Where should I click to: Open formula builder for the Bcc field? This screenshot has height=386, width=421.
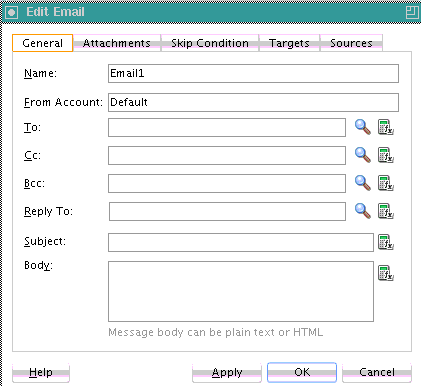click(x=386, y=183)
